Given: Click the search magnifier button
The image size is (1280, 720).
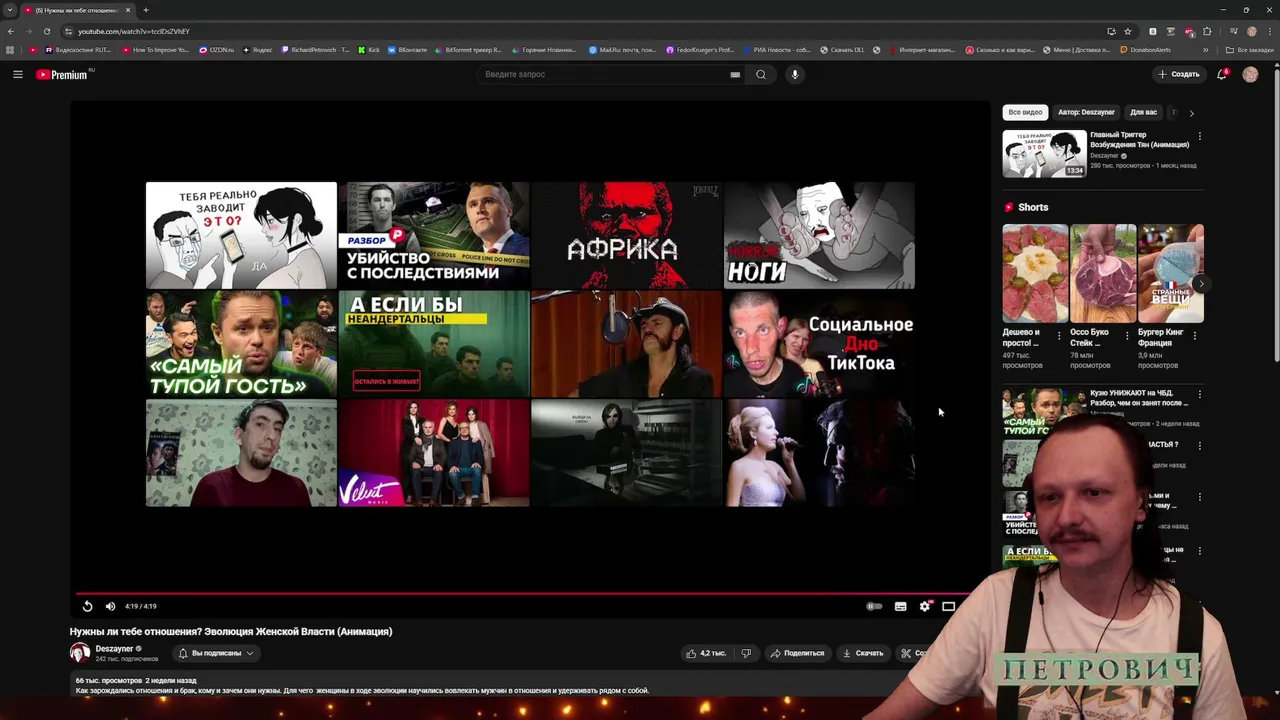Looking at the screenshot, I should [761, 74].
